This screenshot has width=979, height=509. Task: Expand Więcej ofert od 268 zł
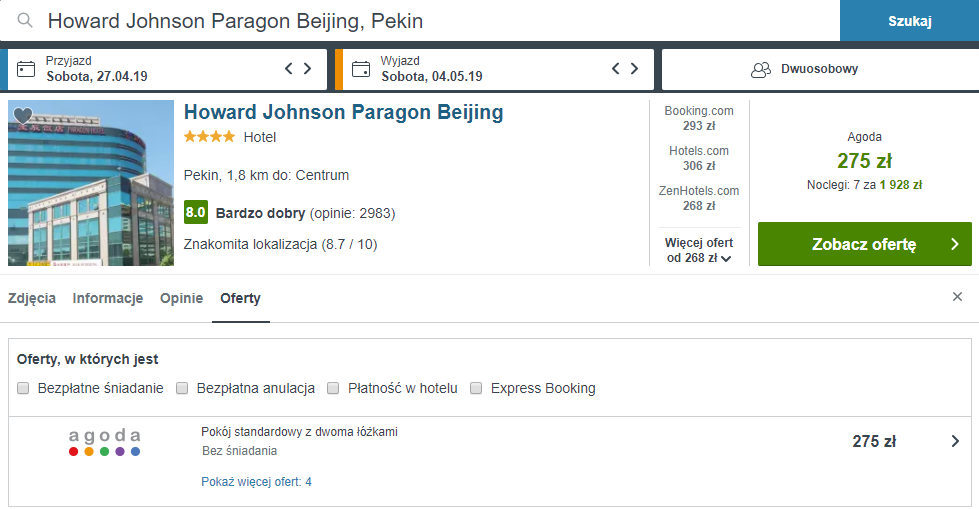699,250
